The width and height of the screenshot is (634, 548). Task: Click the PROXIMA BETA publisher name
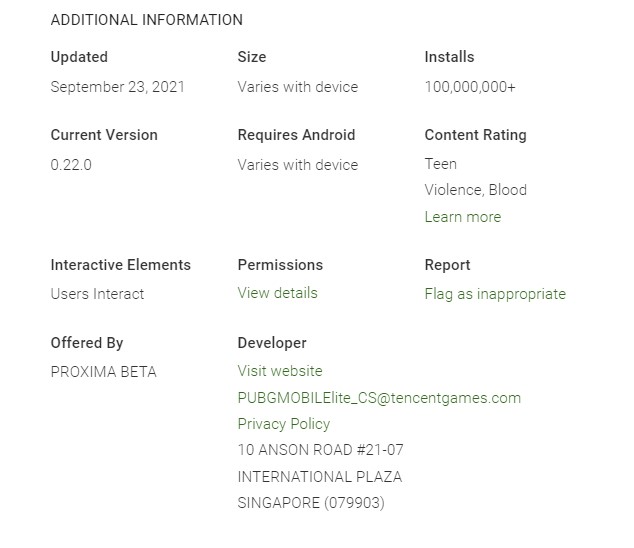click(x=103, y=372)
